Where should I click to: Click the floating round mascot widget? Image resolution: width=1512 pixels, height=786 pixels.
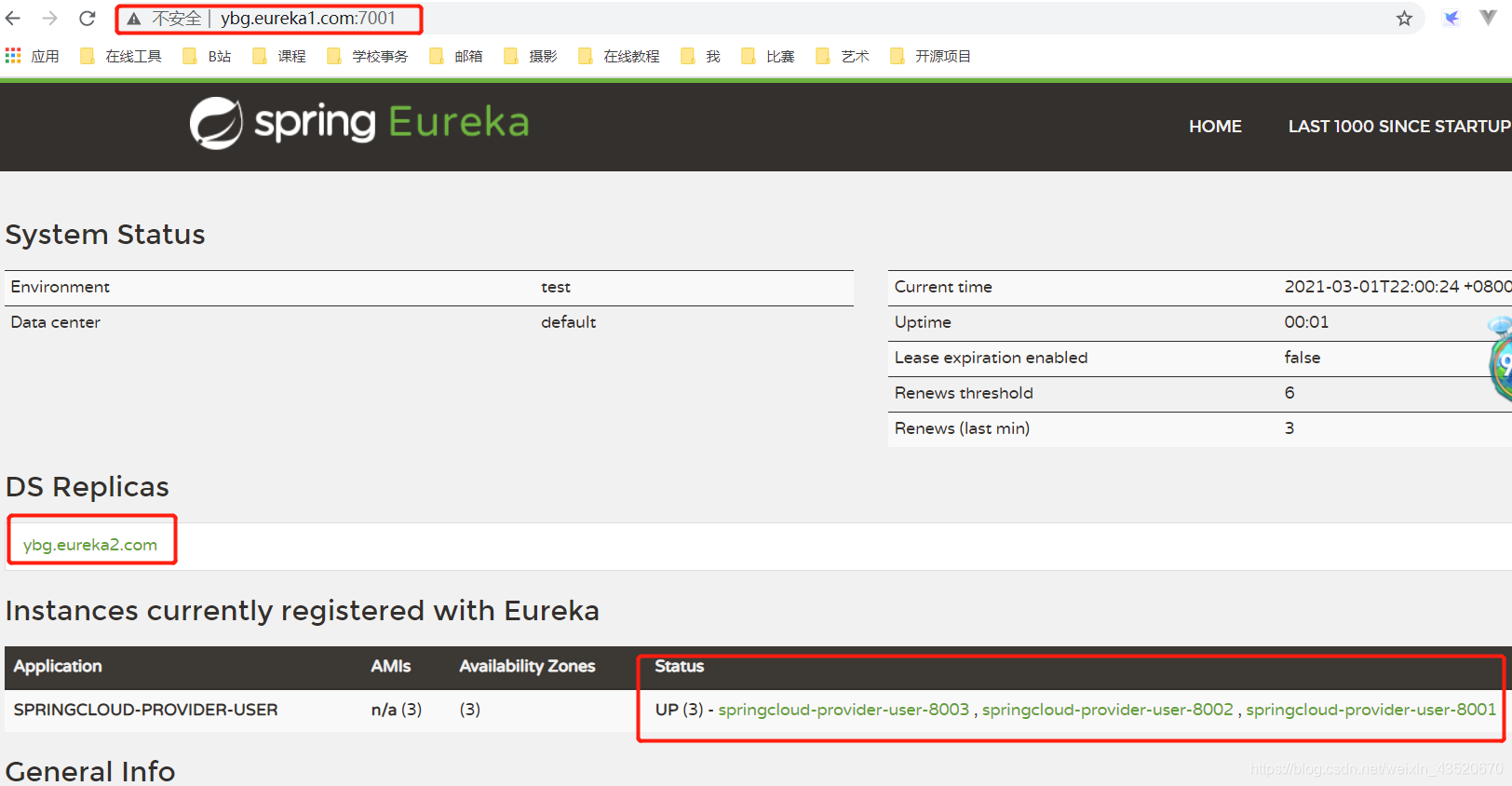point(1501,359)
